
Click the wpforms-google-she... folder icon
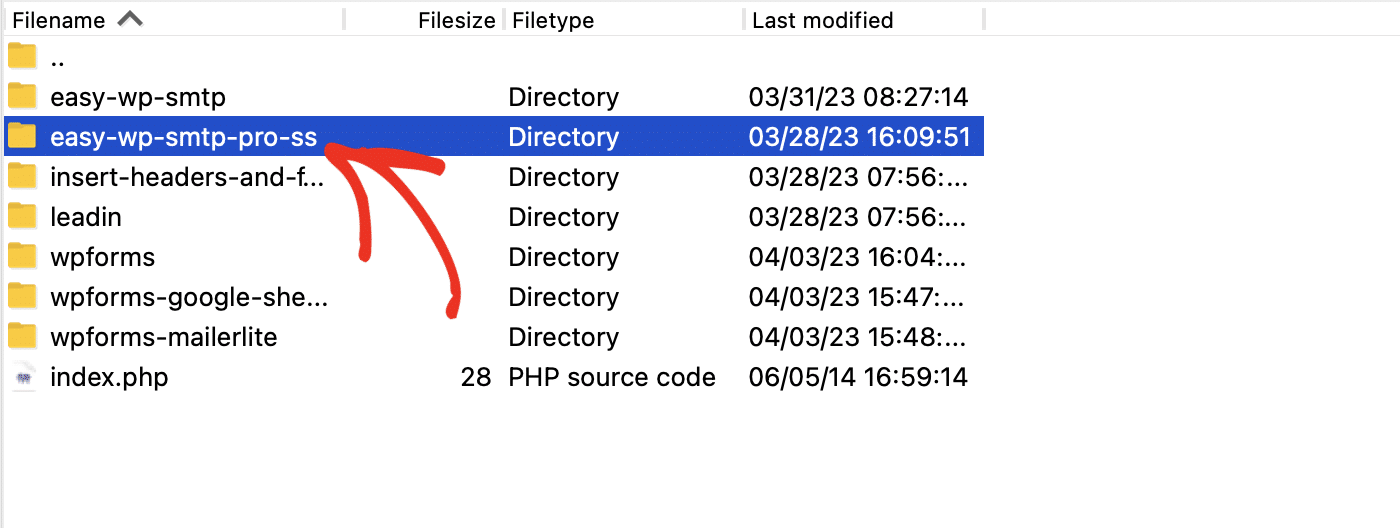pos(22,296)
